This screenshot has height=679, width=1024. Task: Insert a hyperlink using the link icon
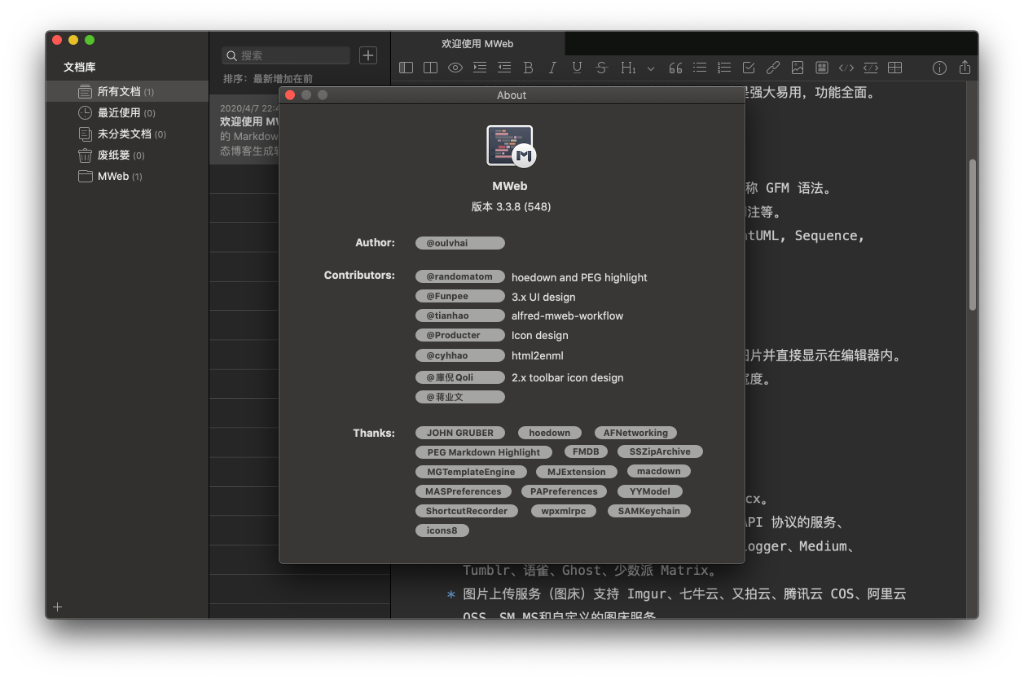coord(773,68)
